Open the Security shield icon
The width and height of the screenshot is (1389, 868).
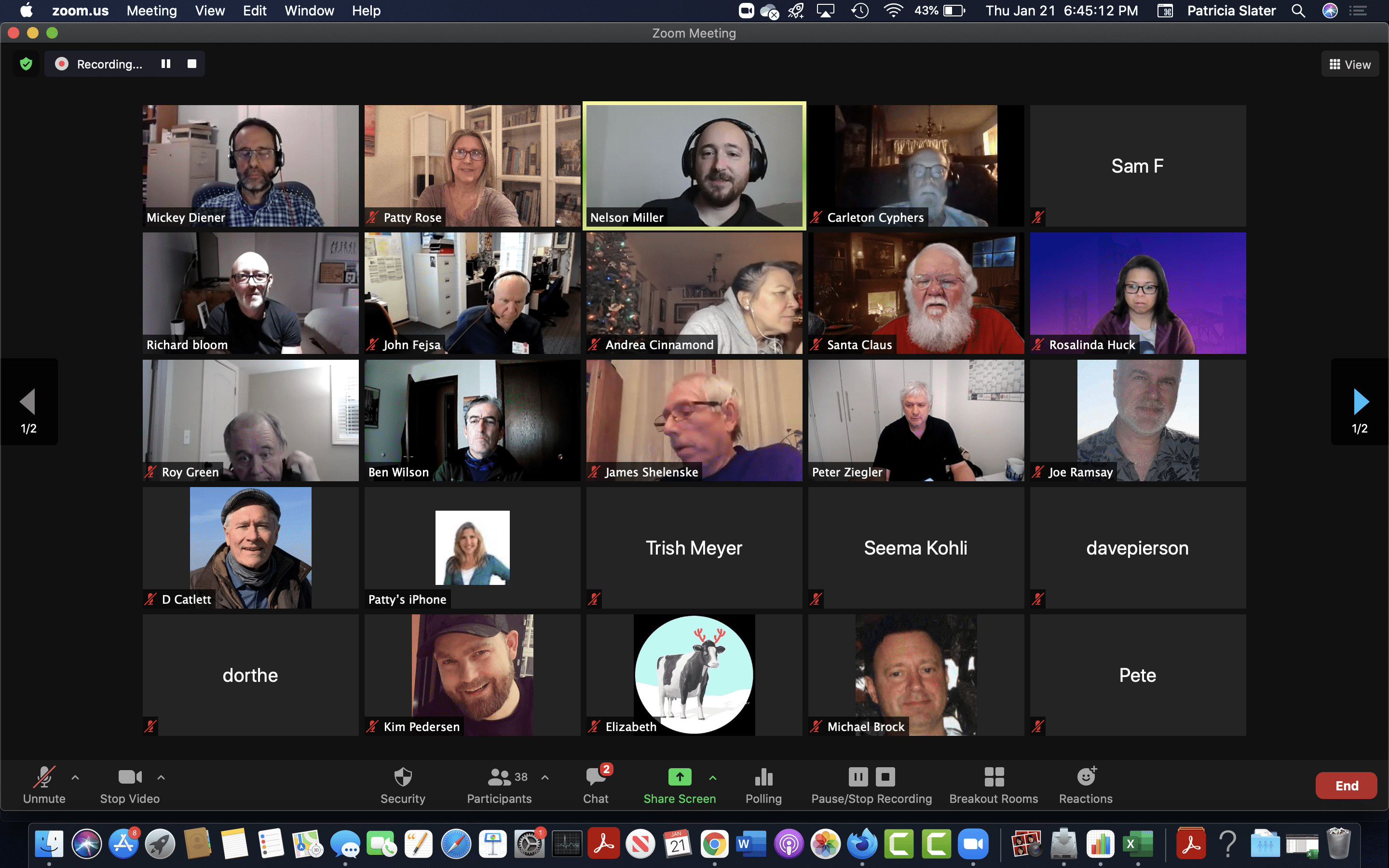(402, 777)
